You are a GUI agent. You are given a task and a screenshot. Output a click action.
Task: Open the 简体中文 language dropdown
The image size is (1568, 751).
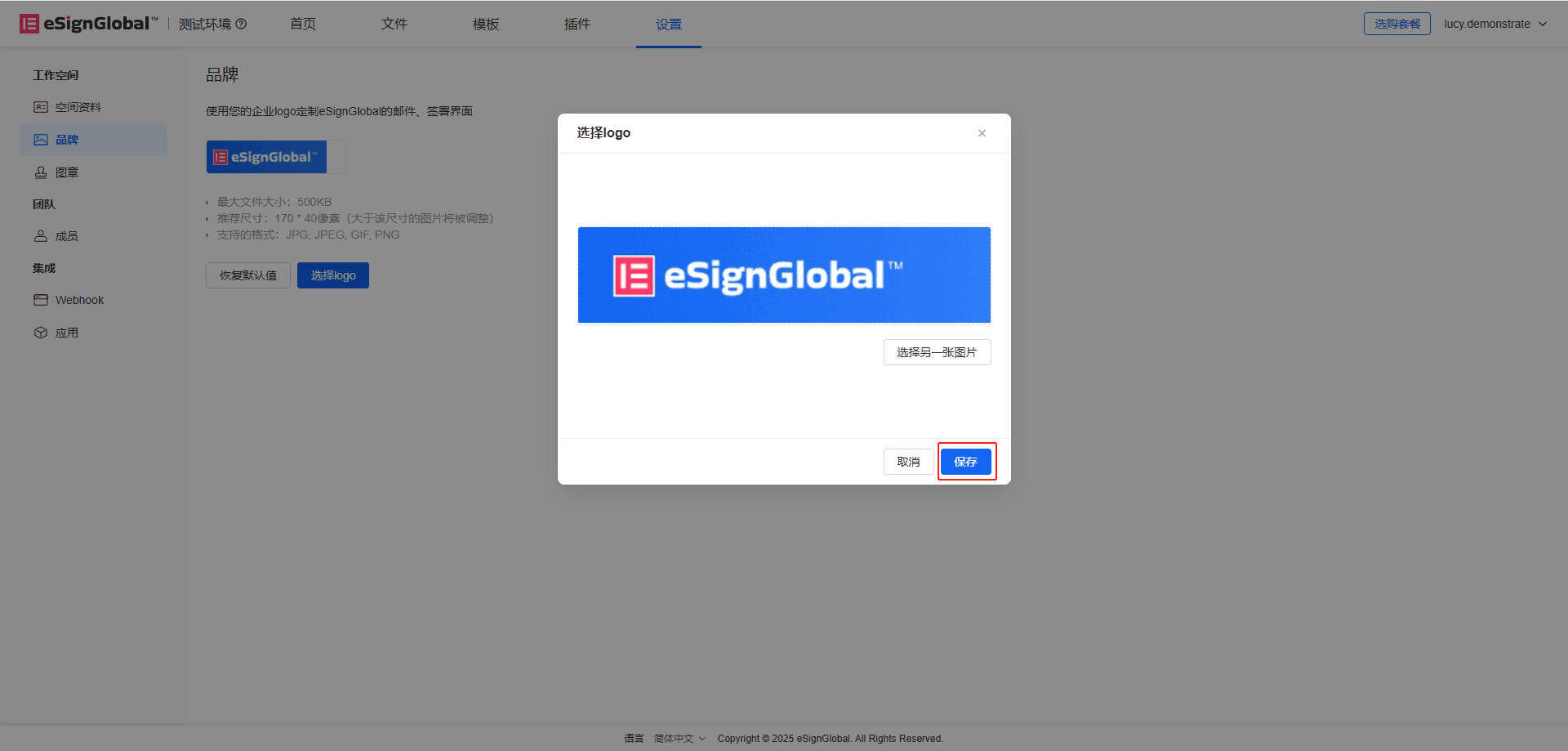pyautogui.click(x=679, y=738)
